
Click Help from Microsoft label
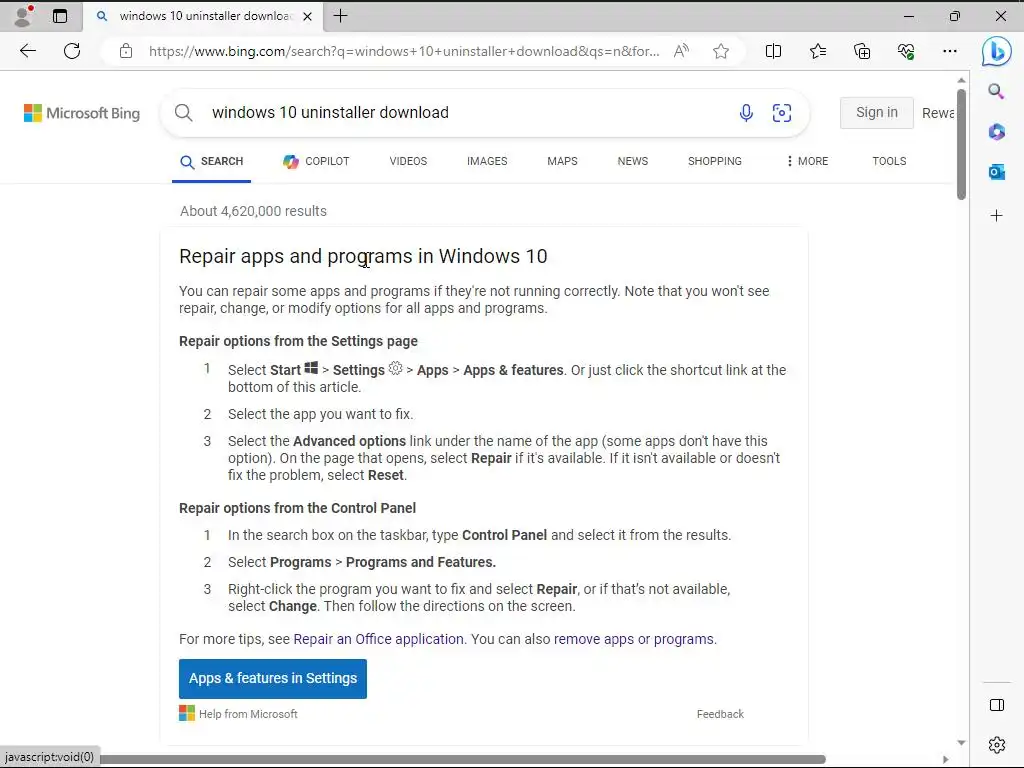point(248,714)
